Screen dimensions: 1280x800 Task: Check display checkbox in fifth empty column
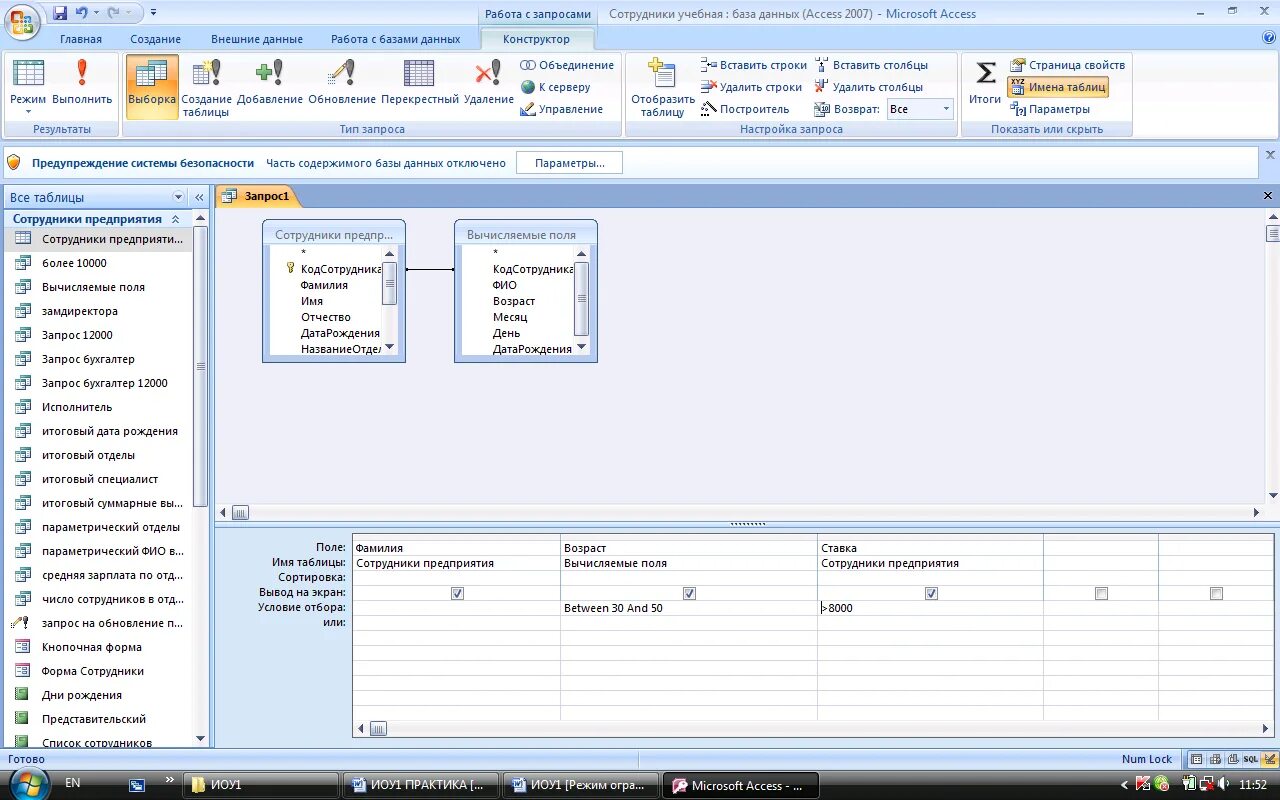pyautogui.click(x=1216, y=593)
